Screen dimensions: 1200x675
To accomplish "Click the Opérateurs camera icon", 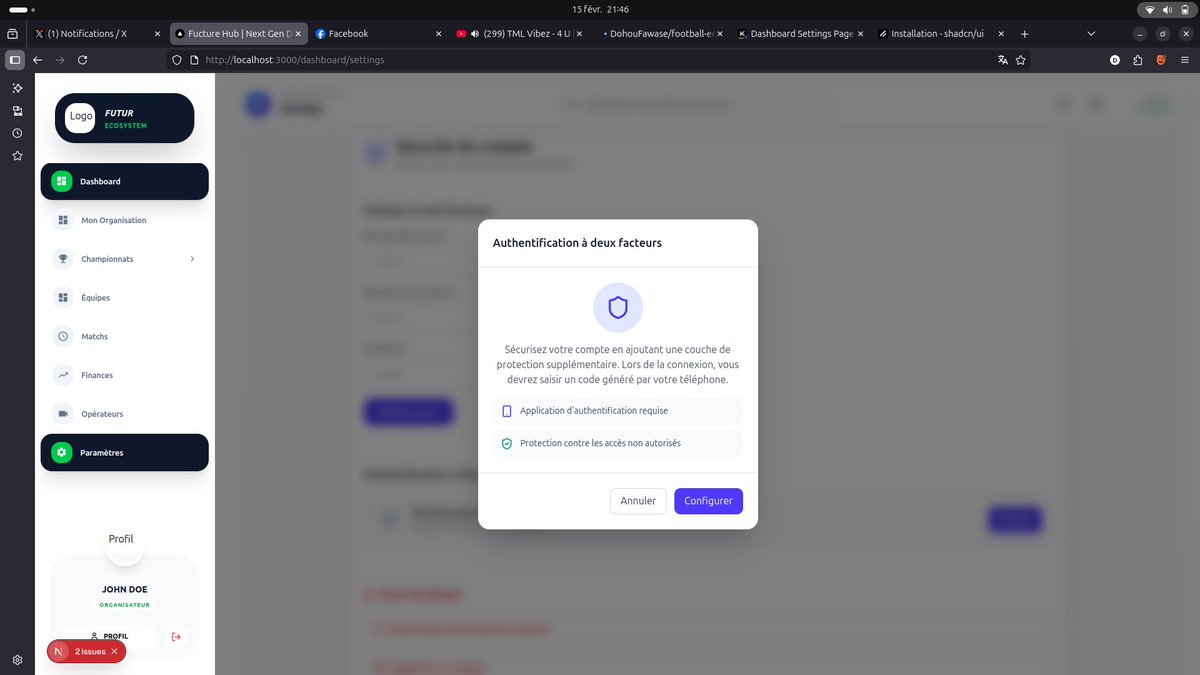I will tap(63, 414).
